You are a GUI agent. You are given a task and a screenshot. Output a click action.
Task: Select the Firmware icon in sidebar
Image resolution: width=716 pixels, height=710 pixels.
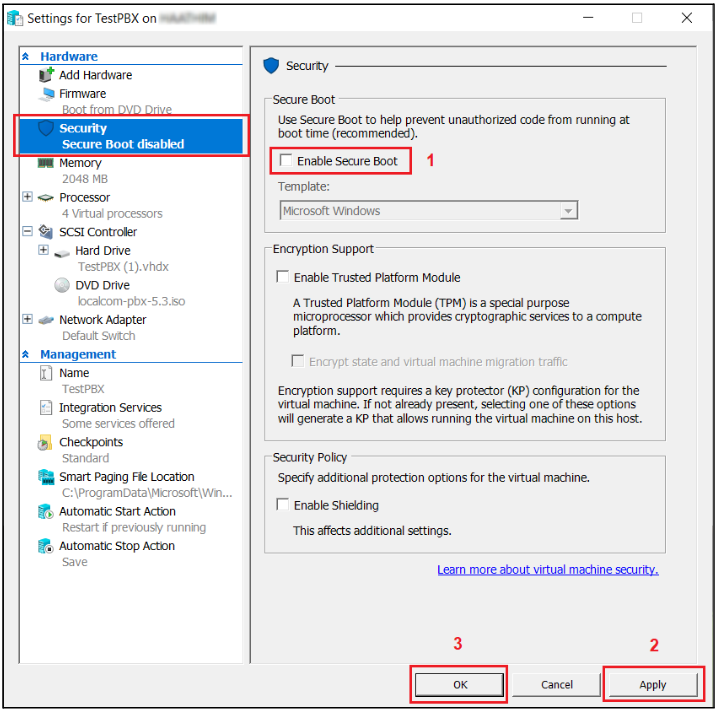45,94
